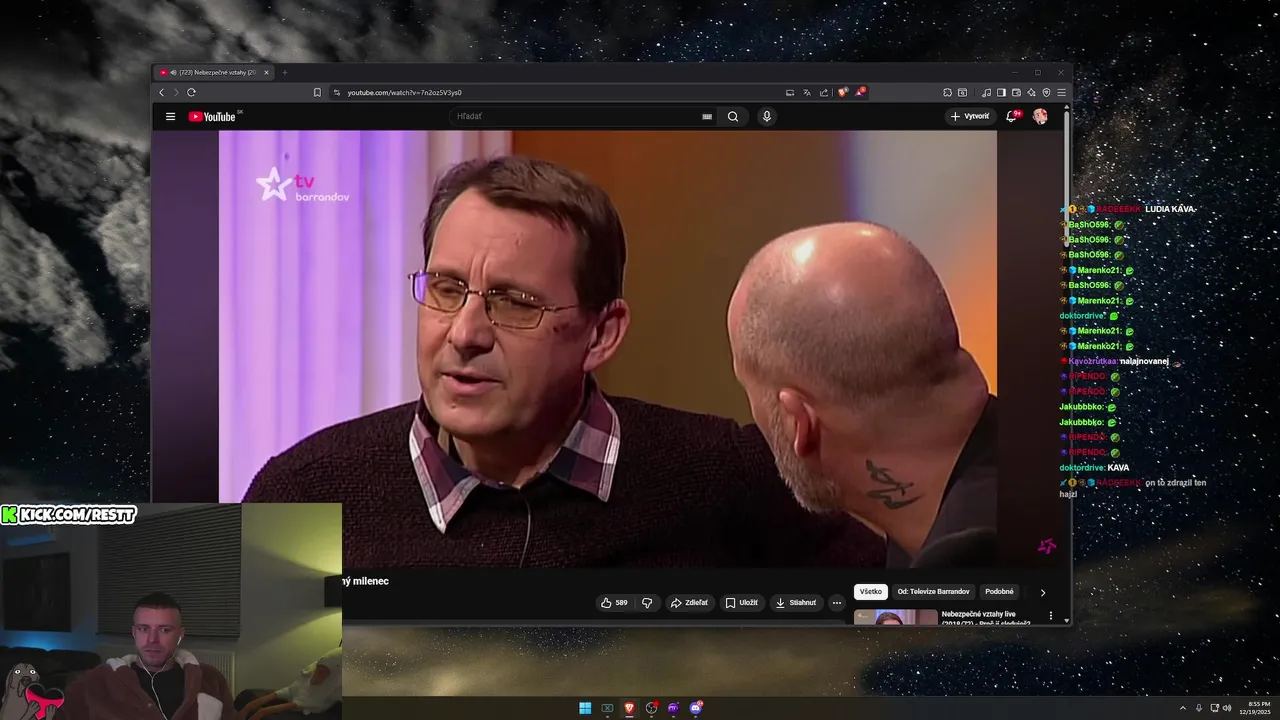Click chat message 'KAVA' by doktordrive

pos(1118,467)
